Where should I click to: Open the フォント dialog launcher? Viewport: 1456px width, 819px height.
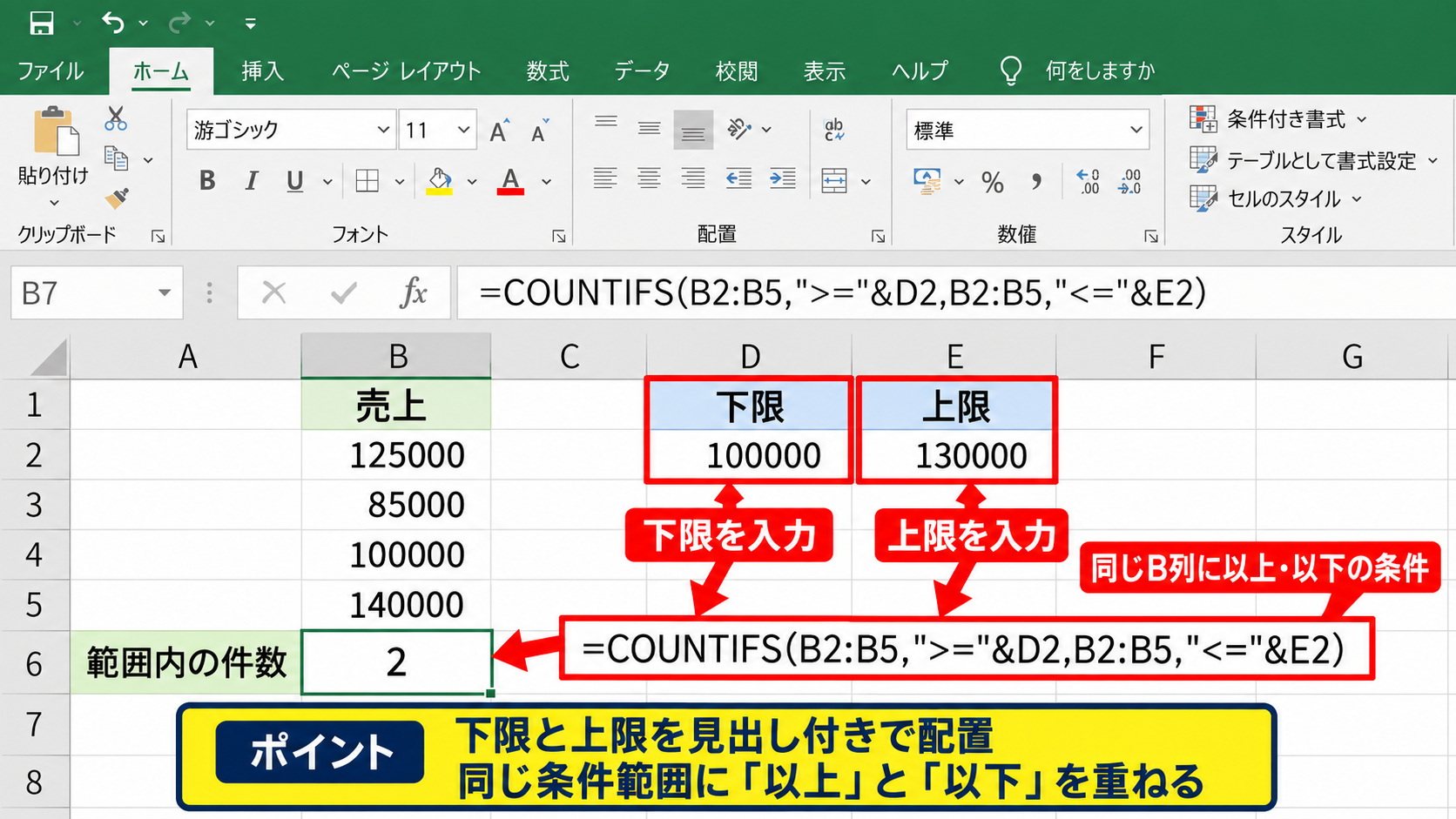(x=559, y=236)
